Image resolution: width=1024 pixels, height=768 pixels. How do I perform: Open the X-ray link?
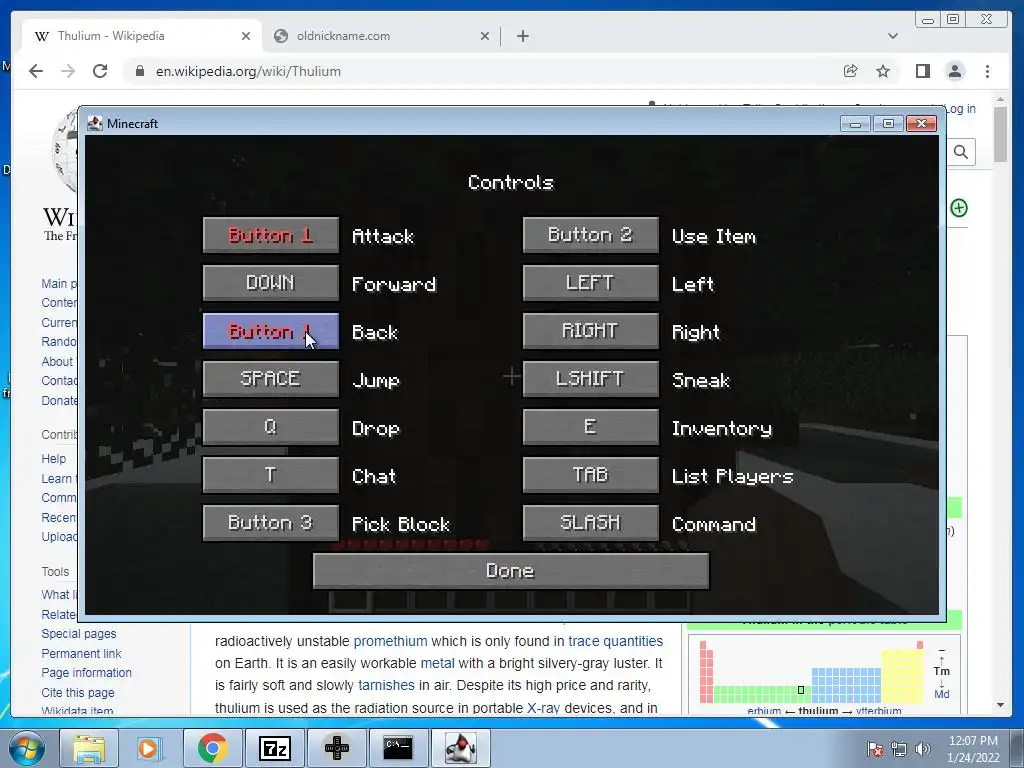coord(543,707)
